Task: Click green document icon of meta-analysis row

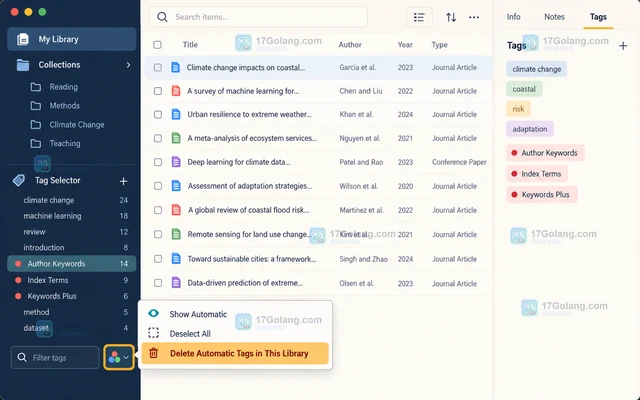Action: click(x=176, y=138)
